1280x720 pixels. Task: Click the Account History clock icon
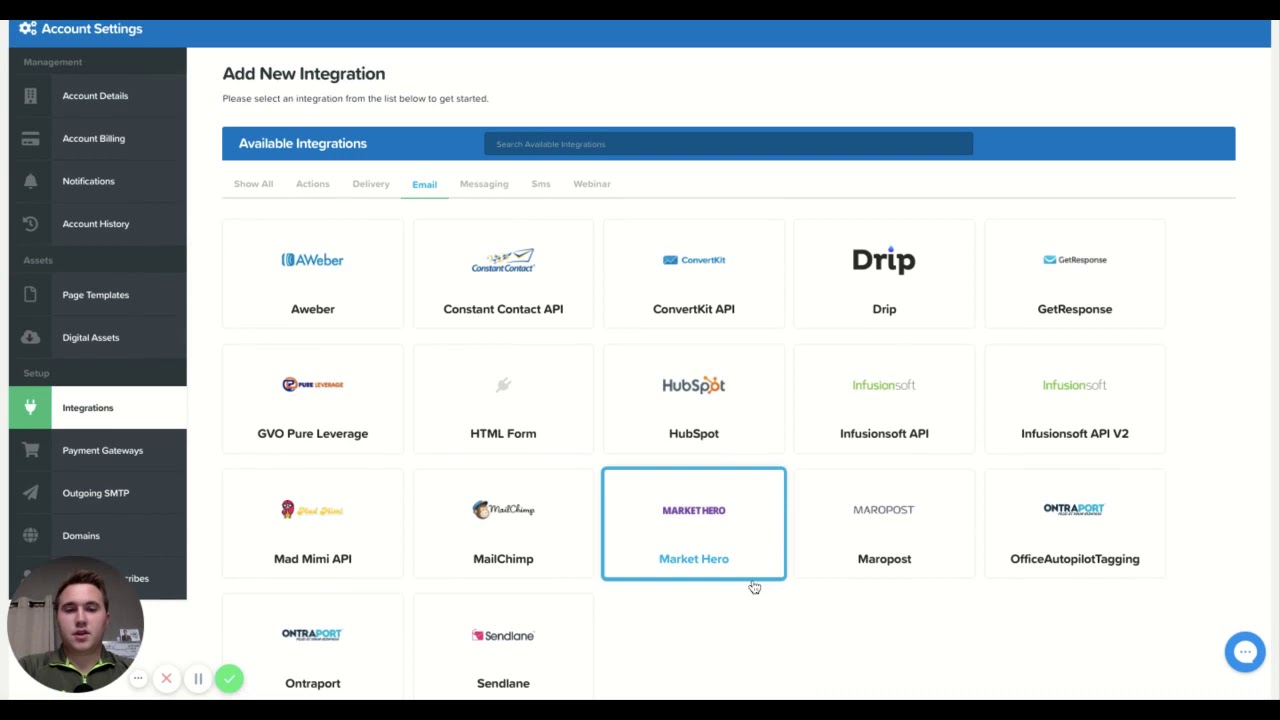coord(30,224)
